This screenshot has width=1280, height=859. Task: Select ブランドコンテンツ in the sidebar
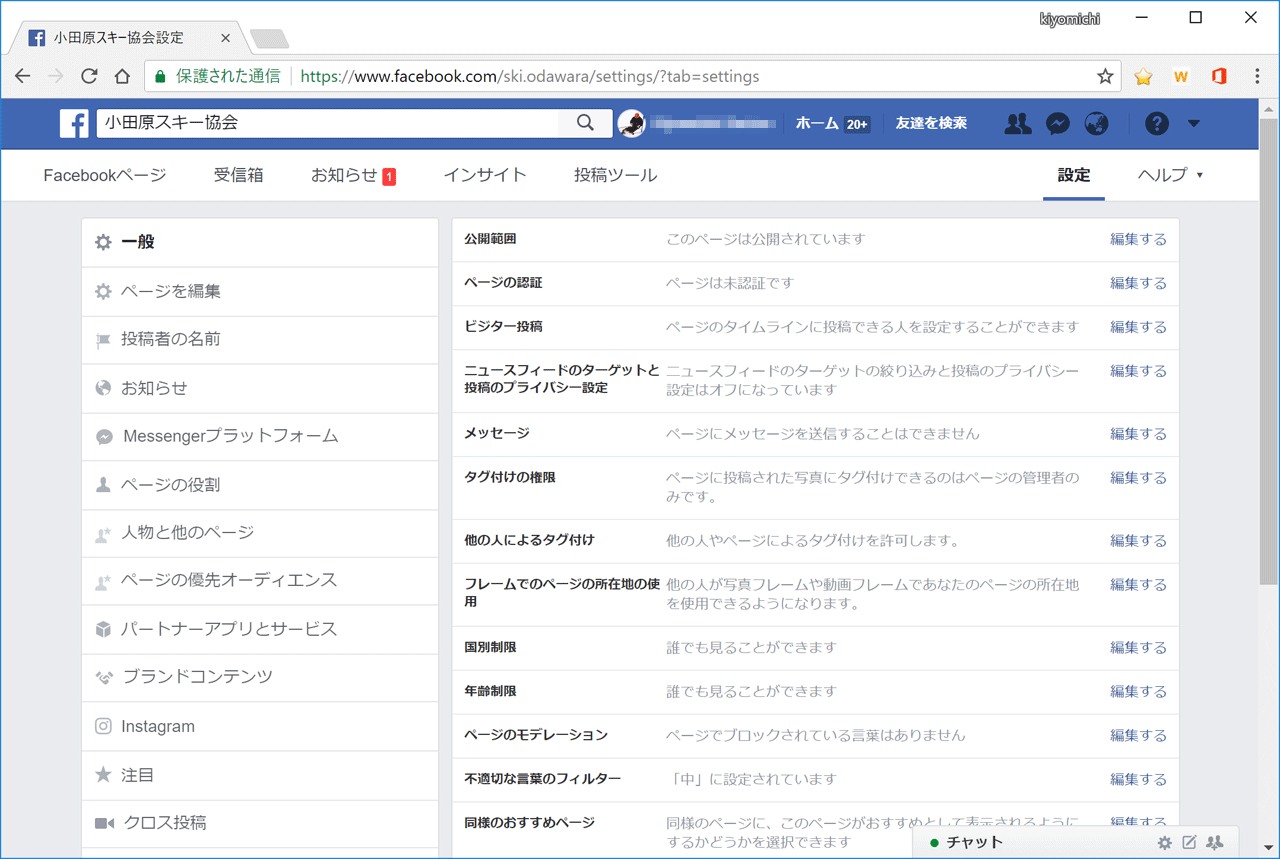tap(260, 677)
